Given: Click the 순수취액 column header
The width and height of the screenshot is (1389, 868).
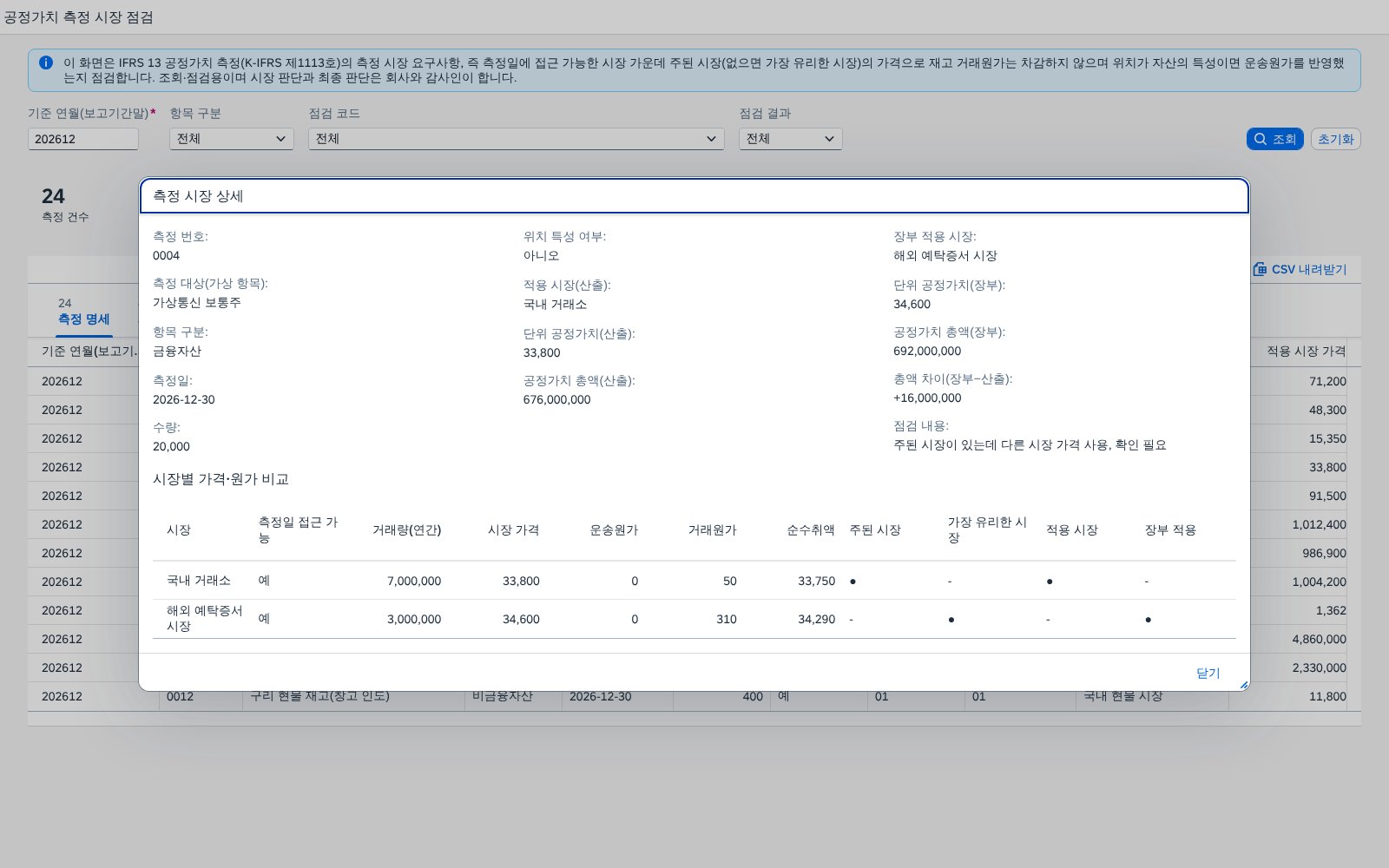Looking at the screenshot, I should click(x=810, y=529).
